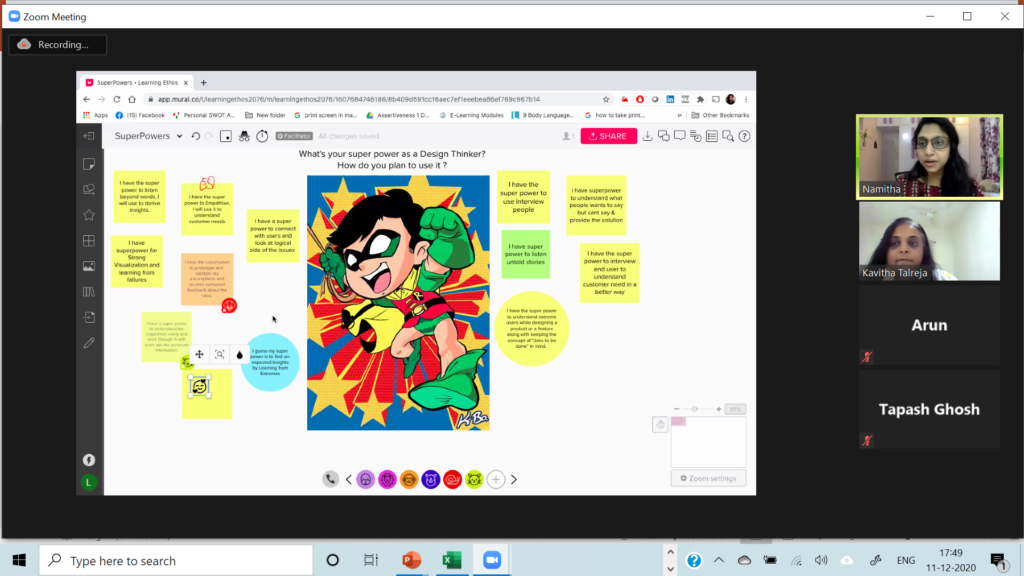This screenshot has width=1024, height=576.
Task: Close the SuperPowers browser tab
Action: point(185,83)
